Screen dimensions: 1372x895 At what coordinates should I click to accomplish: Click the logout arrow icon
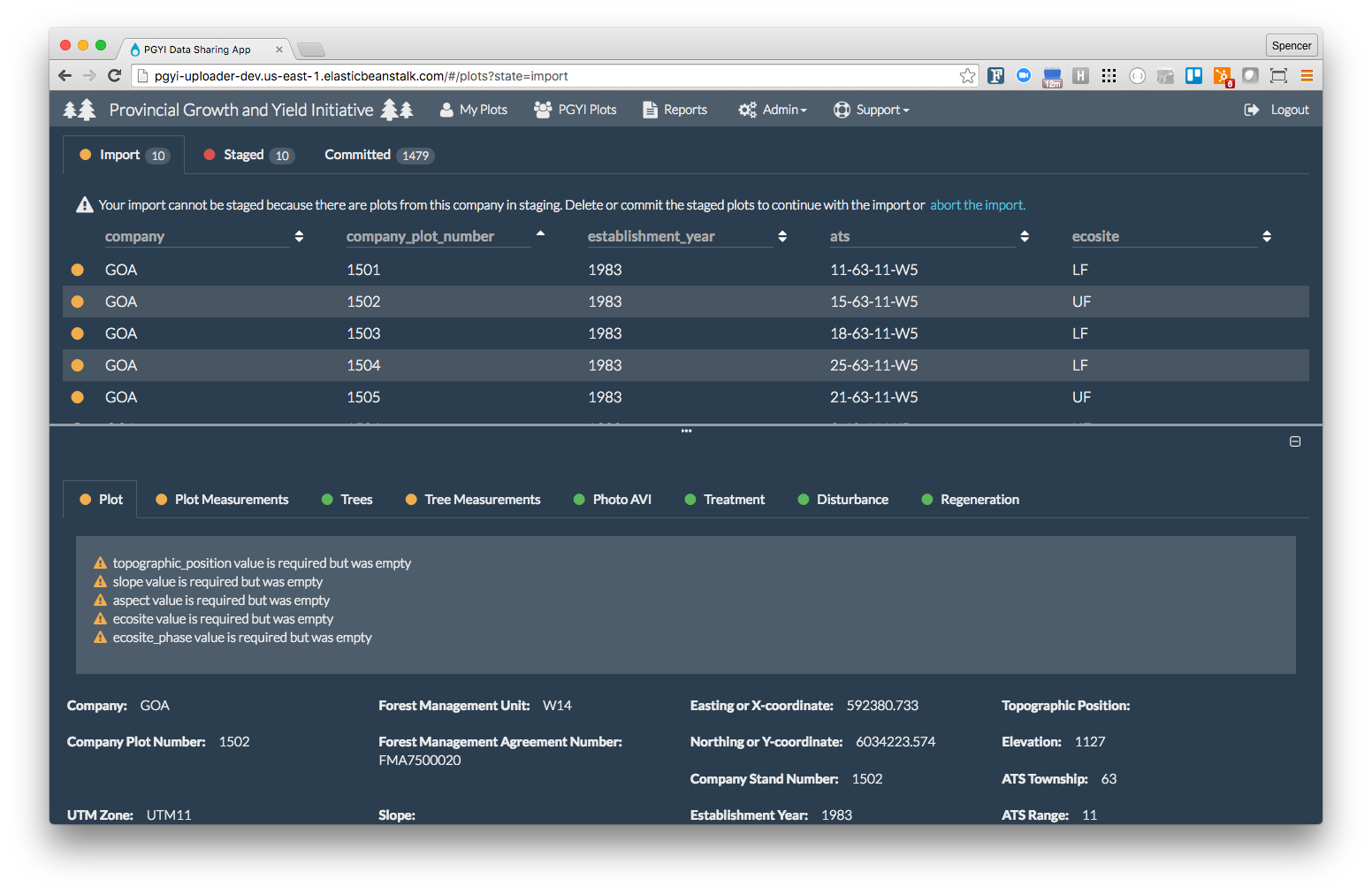1252,110
